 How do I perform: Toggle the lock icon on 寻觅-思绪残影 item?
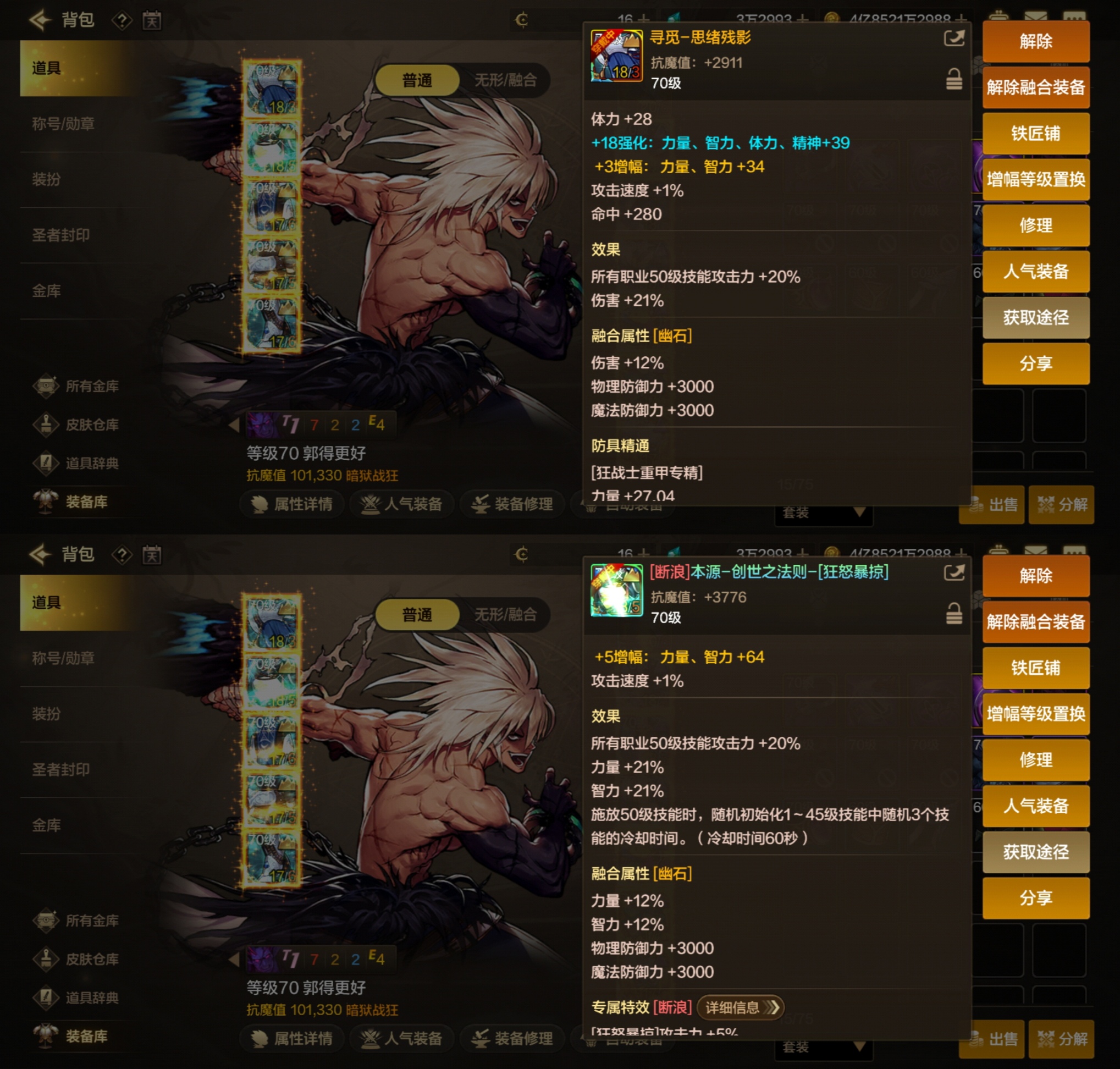tap(953, 79)
